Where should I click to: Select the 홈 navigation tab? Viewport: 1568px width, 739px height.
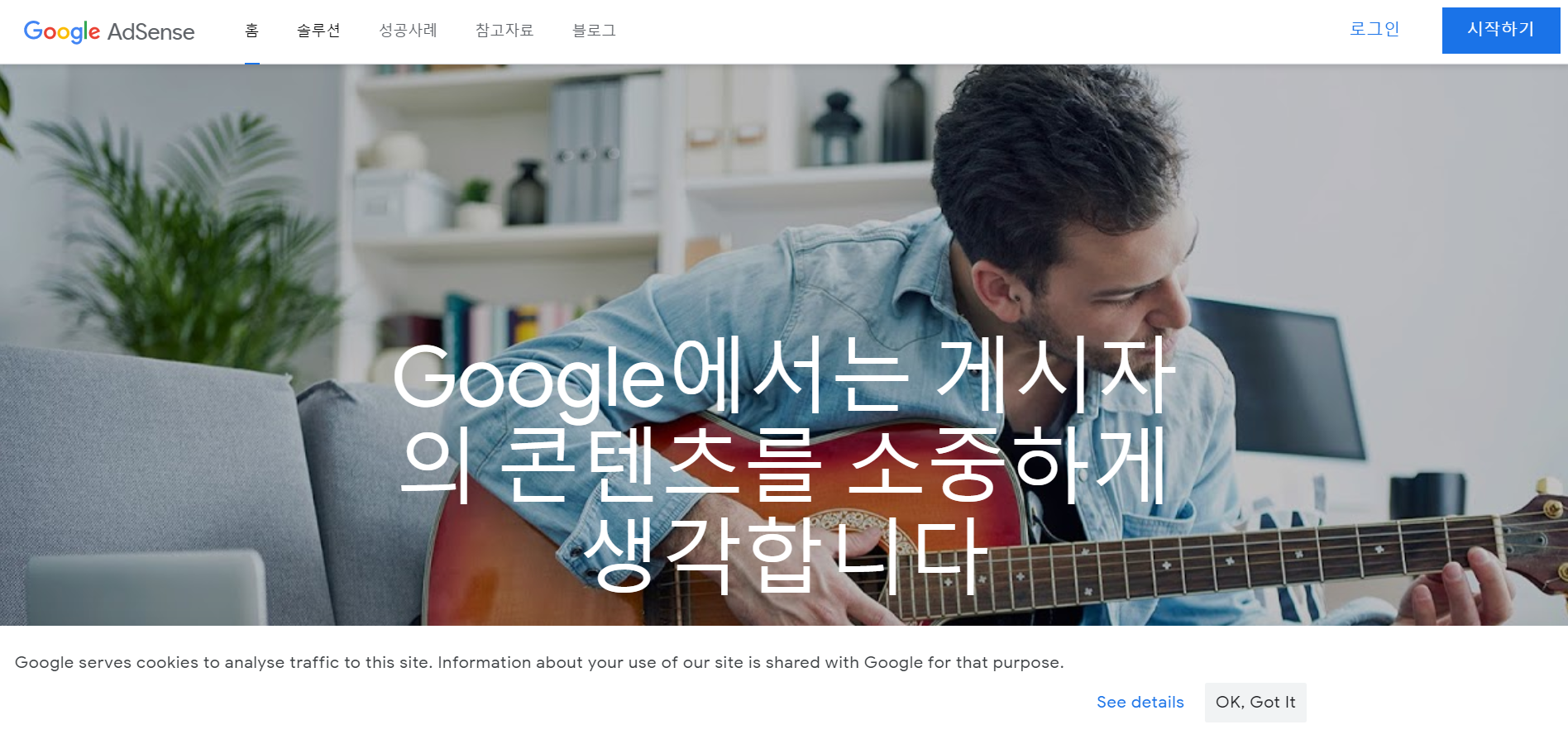point(252,31)
